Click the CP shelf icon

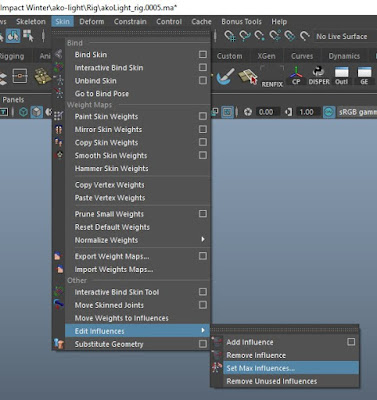tap(296, 76)
